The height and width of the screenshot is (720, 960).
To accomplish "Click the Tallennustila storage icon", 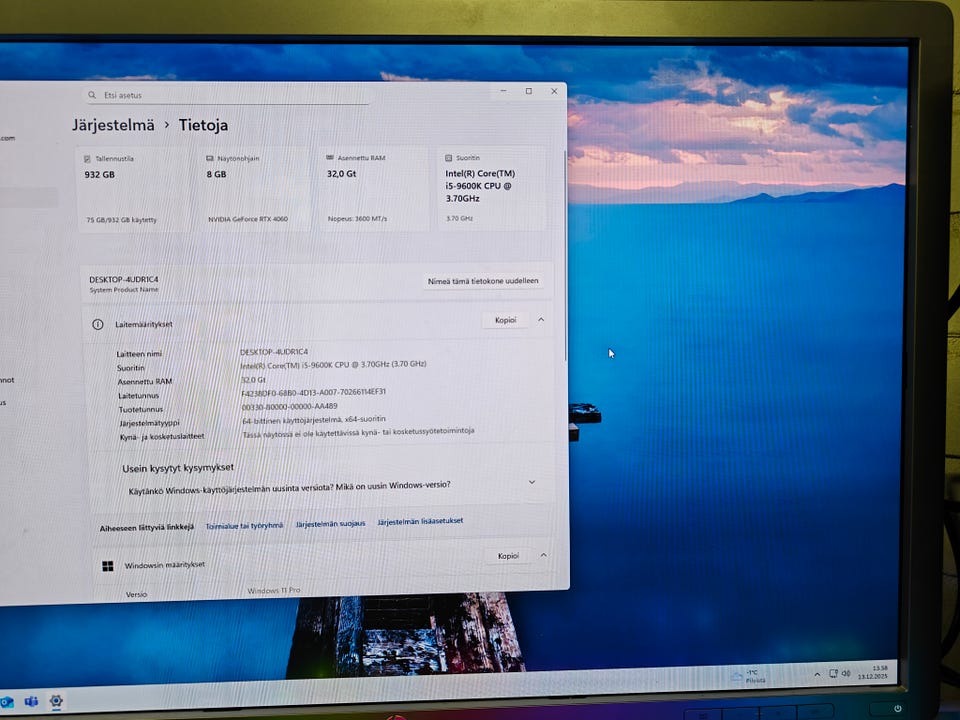I will pos(88,159).
